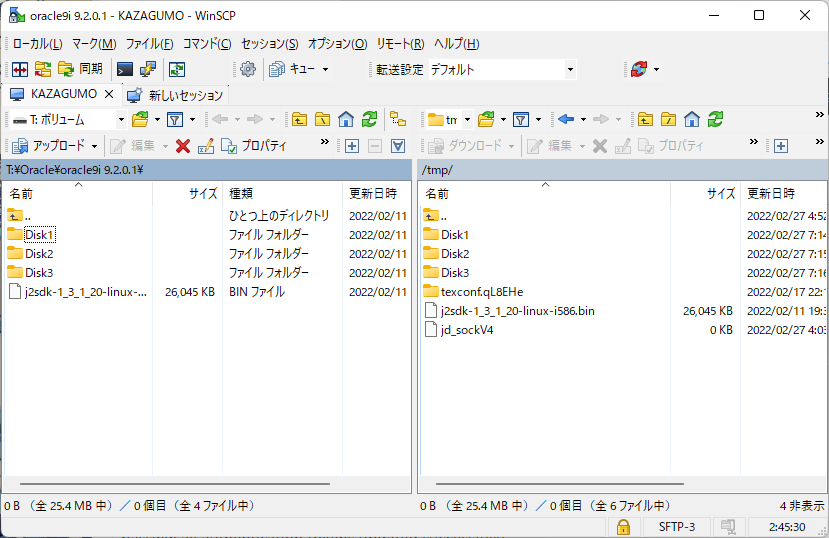Open the 新しいセッション tab

pos(176,95)
